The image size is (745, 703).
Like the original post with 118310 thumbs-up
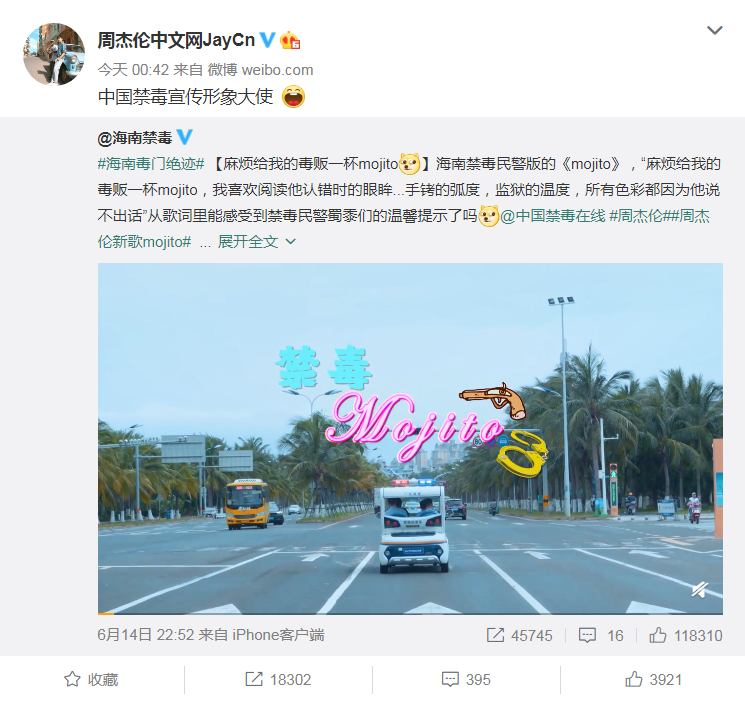tap(686, 636)
